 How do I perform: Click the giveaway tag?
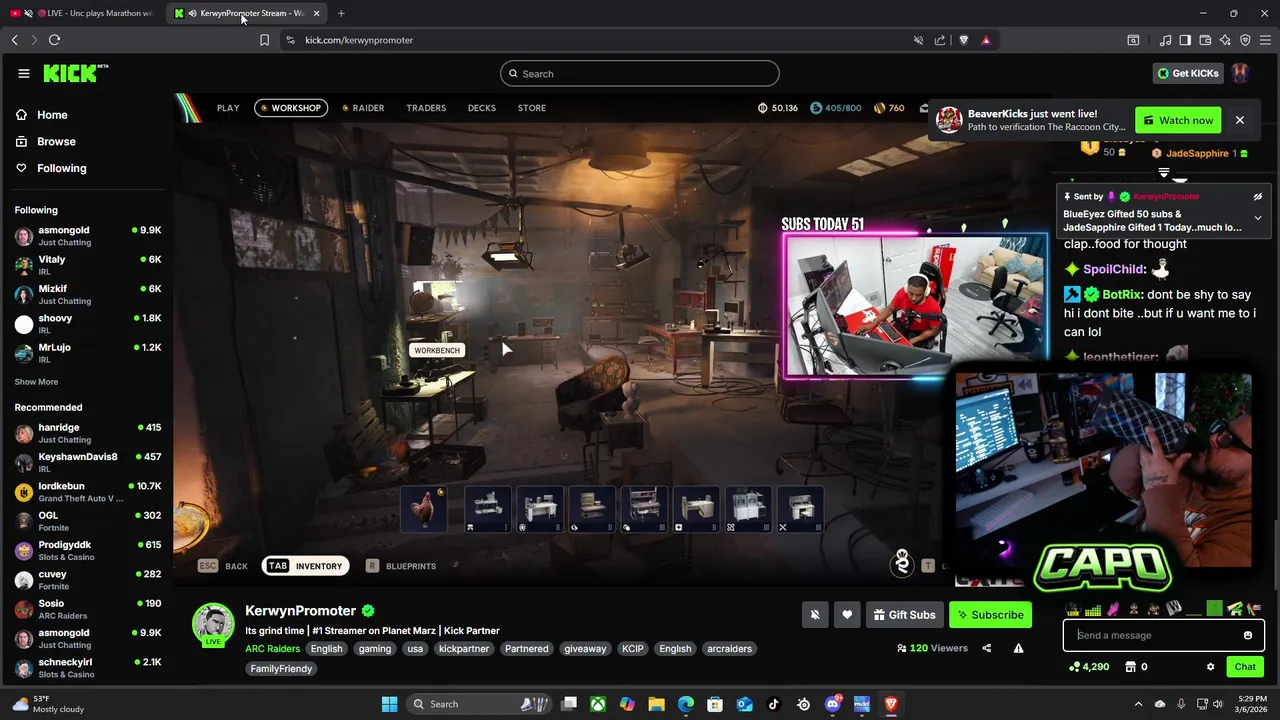pyautogui.click(x=585, y=649)
